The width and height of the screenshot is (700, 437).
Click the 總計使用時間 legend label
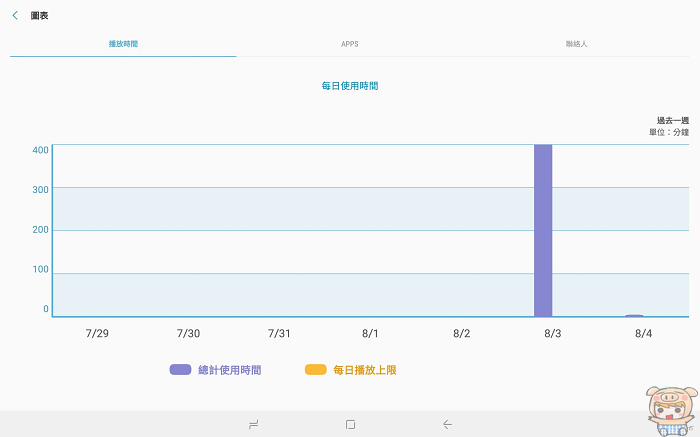[x=229, y=370]
